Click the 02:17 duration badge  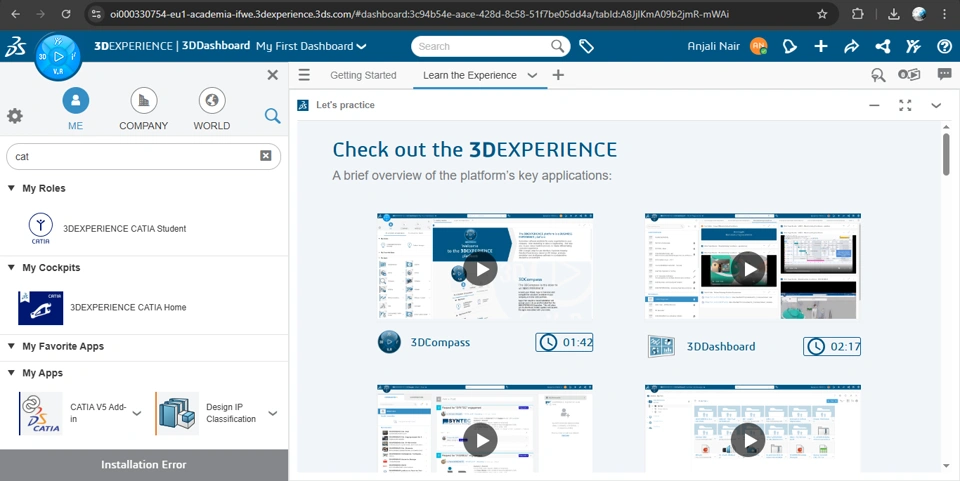pyautogui.click(x=832, y=346)
